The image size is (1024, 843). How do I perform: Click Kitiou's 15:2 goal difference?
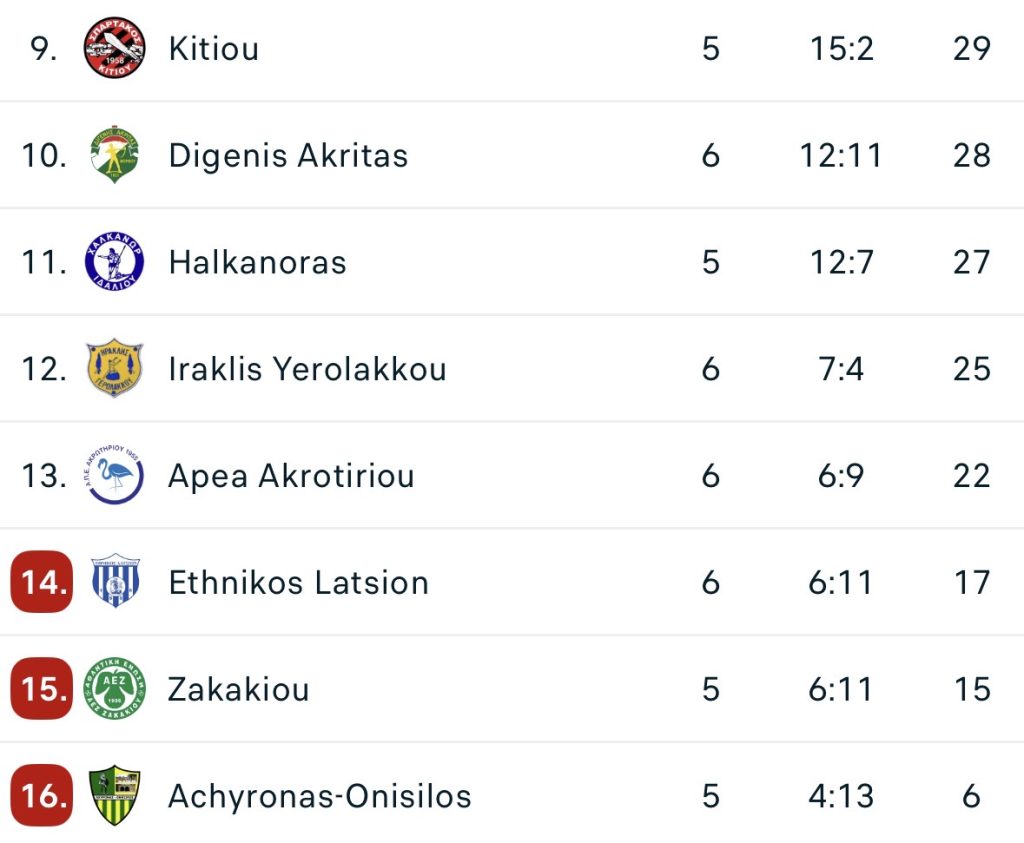coord(841,48)
